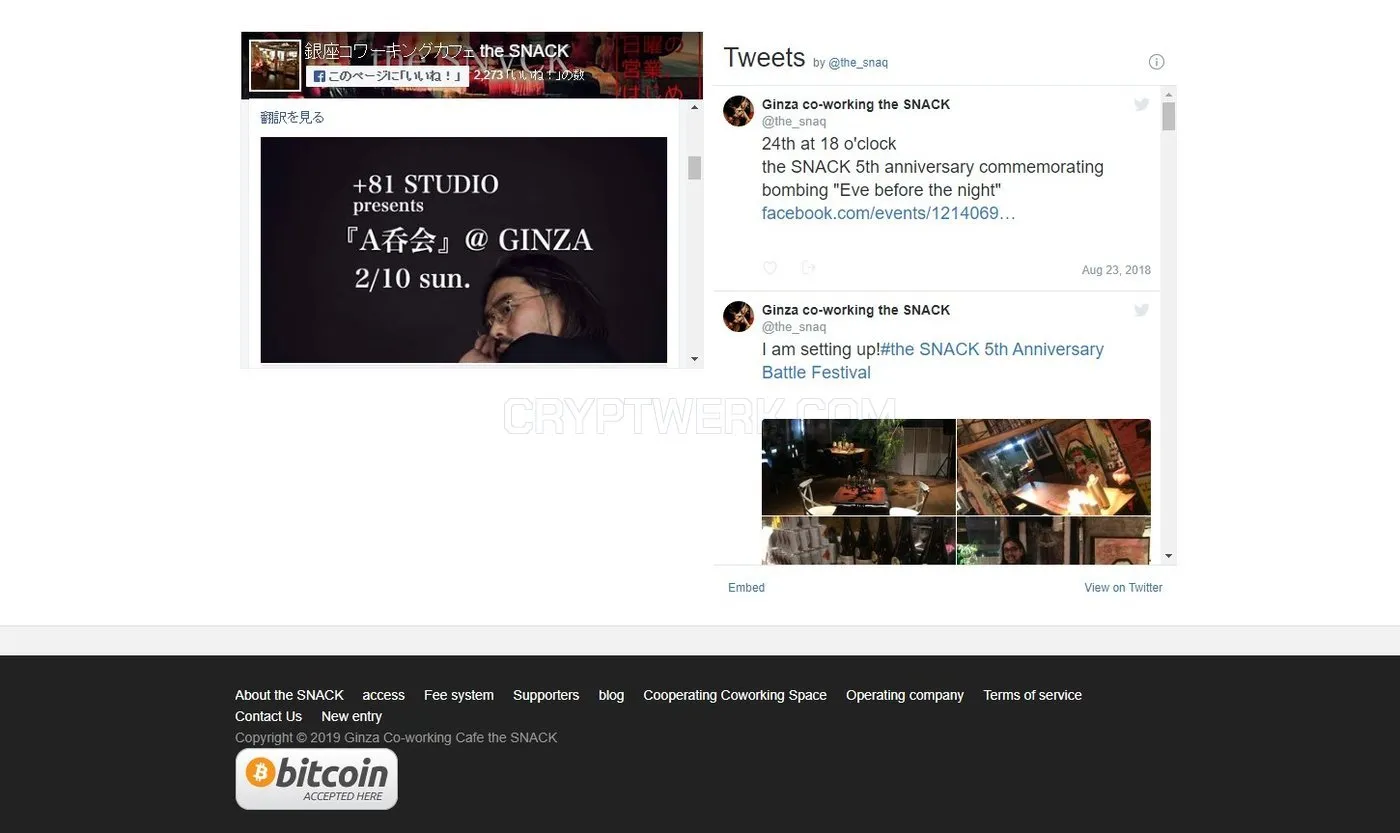Open Facebook page title '銀座コワーキングカフェ the SNACK'
1400x833 pixels.
pyautogui.click(x=437, y=51)
